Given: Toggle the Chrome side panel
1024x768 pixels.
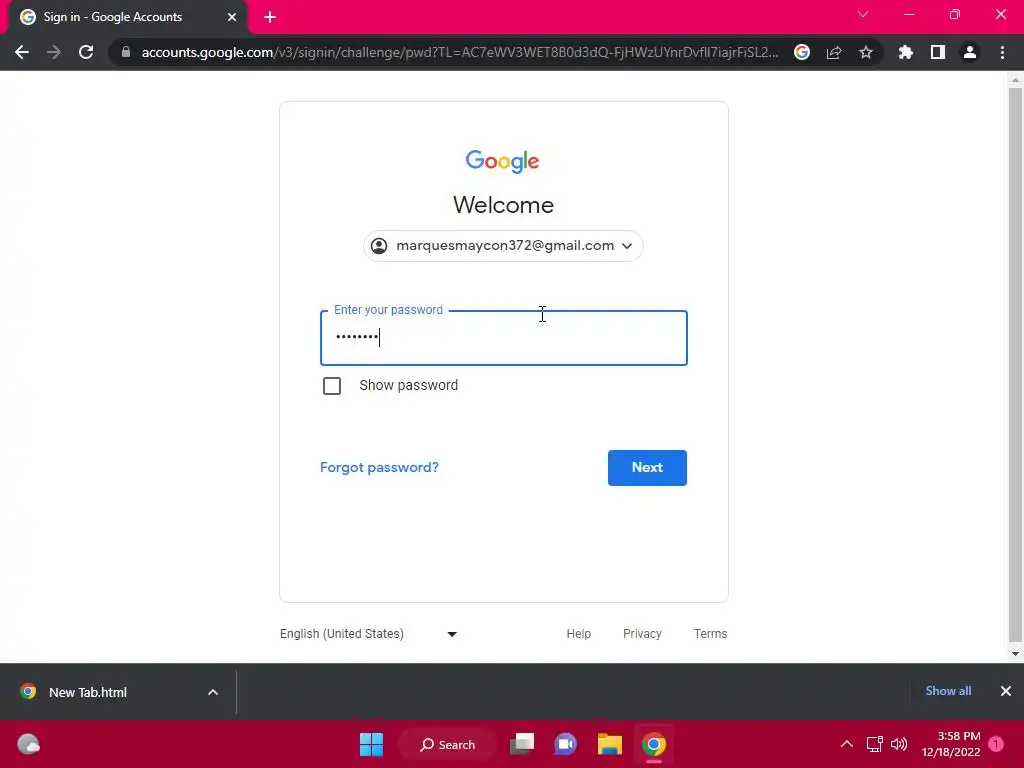Looking at the screenshot, I should pos(938,52).
